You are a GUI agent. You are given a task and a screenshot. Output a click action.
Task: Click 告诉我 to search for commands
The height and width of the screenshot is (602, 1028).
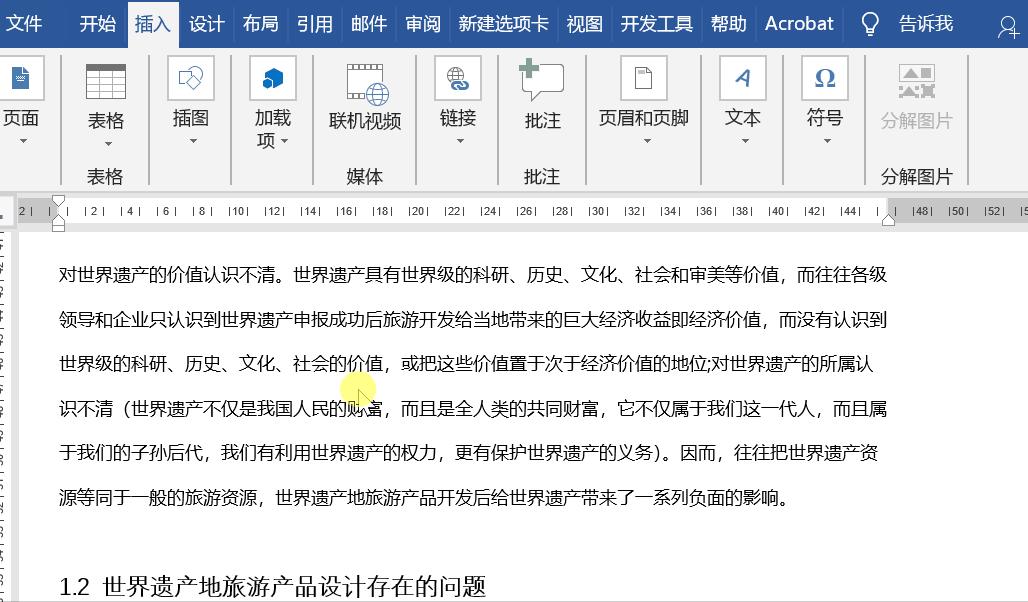point(924,23)
